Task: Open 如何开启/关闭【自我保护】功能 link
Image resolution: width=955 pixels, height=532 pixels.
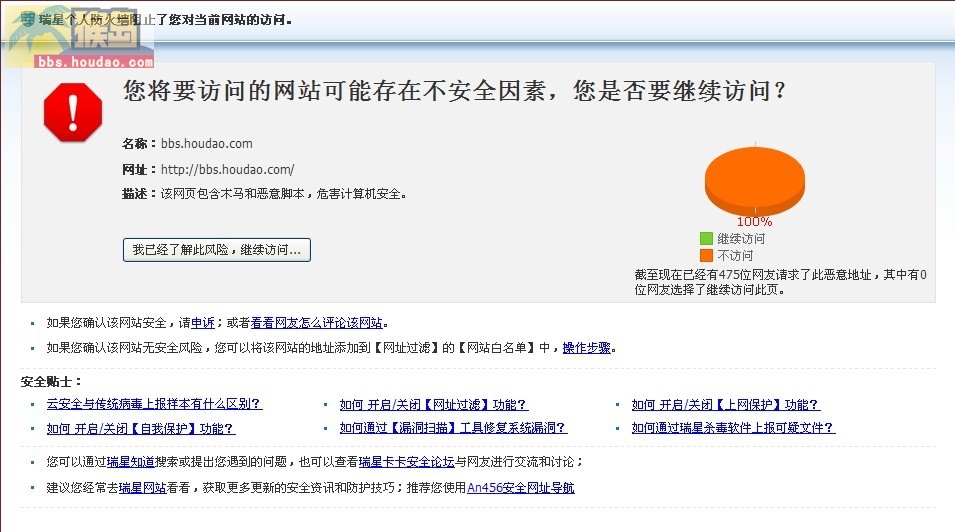Action: 141,428
